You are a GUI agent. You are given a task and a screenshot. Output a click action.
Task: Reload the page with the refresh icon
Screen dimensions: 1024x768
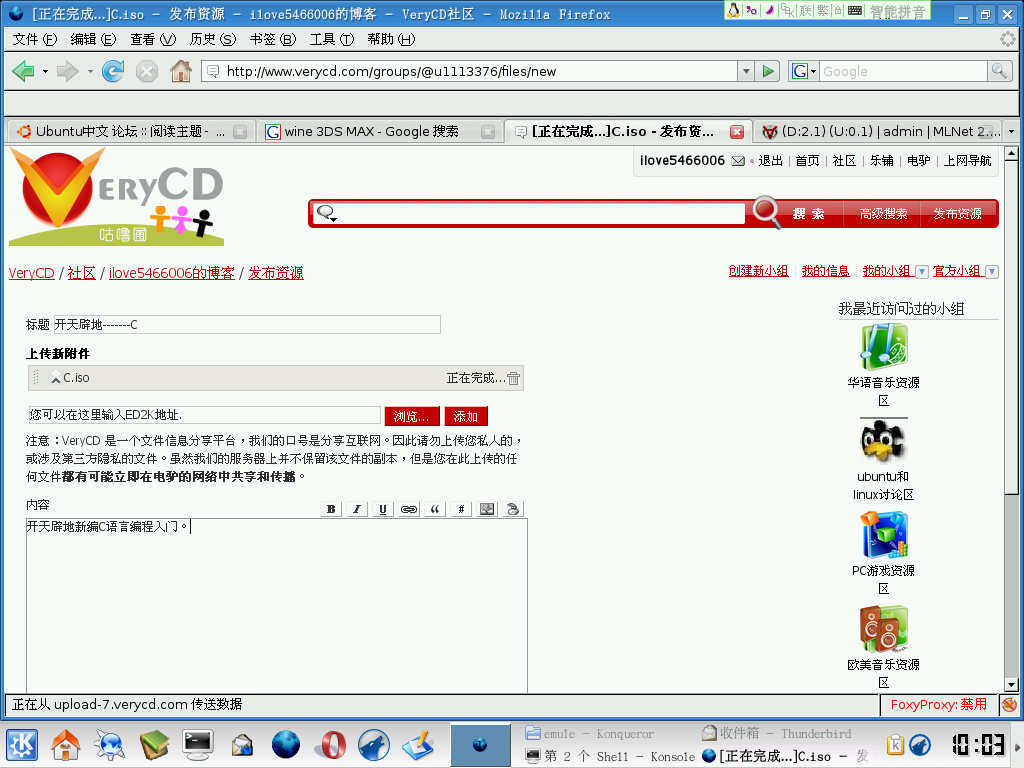(113, 71)
